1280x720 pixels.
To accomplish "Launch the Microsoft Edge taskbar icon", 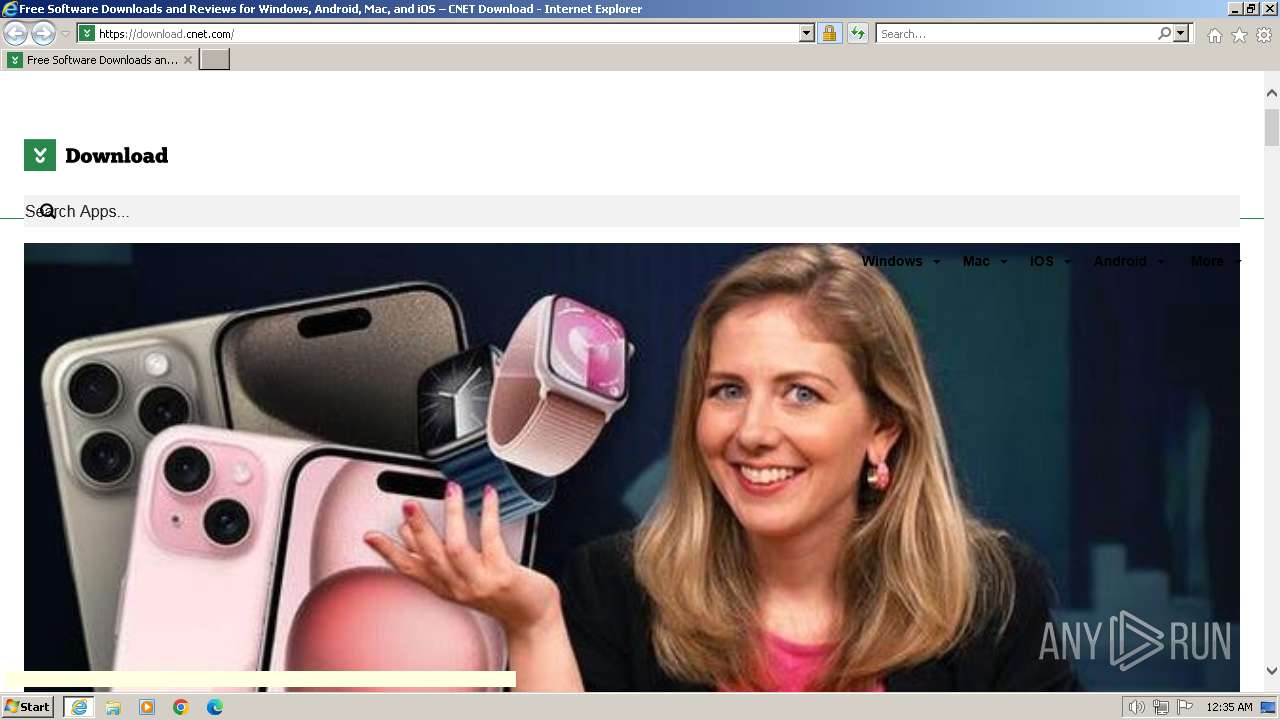I will tap(215, 707).
